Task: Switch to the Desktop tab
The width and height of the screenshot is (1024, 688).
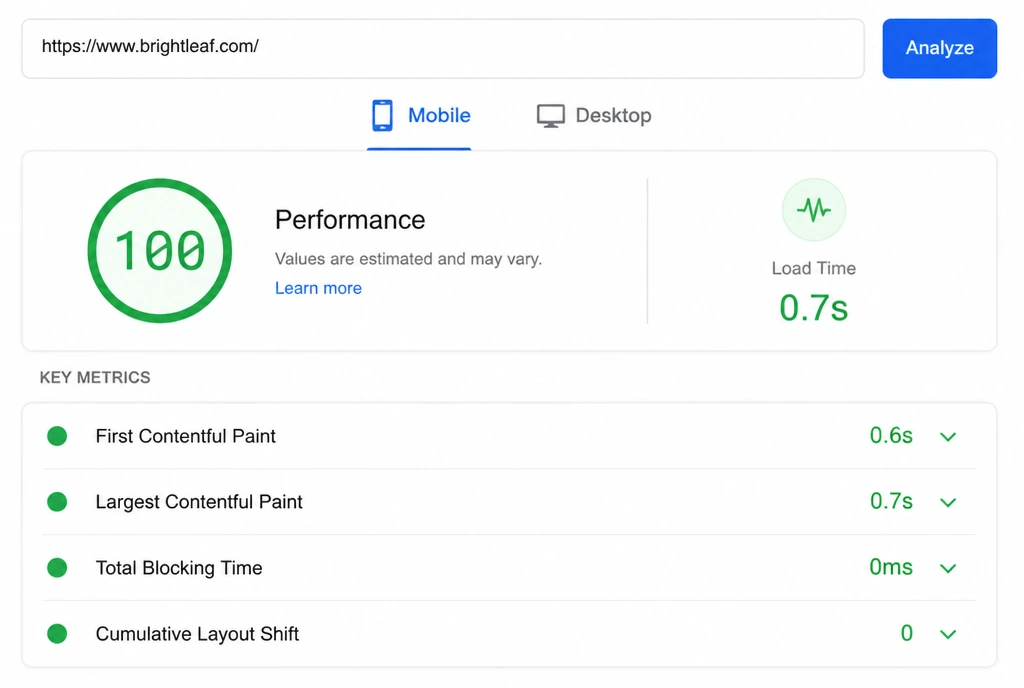Action: [594, 116]
